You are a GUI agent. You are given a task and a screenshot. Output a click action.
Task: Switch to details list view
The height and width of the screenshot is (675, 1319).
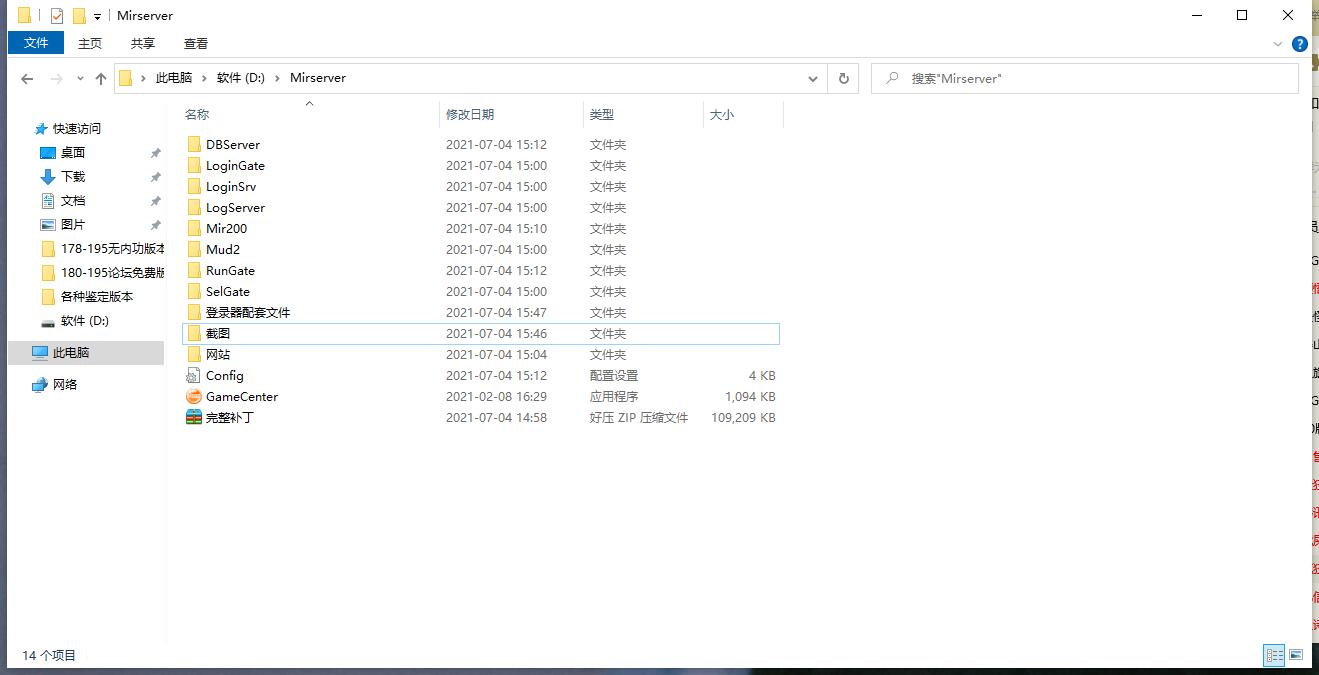(1274, 655)
